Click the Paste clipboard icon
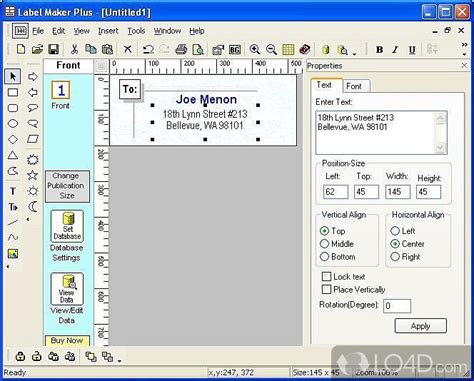Screen dimensions: 474x381 107,49
